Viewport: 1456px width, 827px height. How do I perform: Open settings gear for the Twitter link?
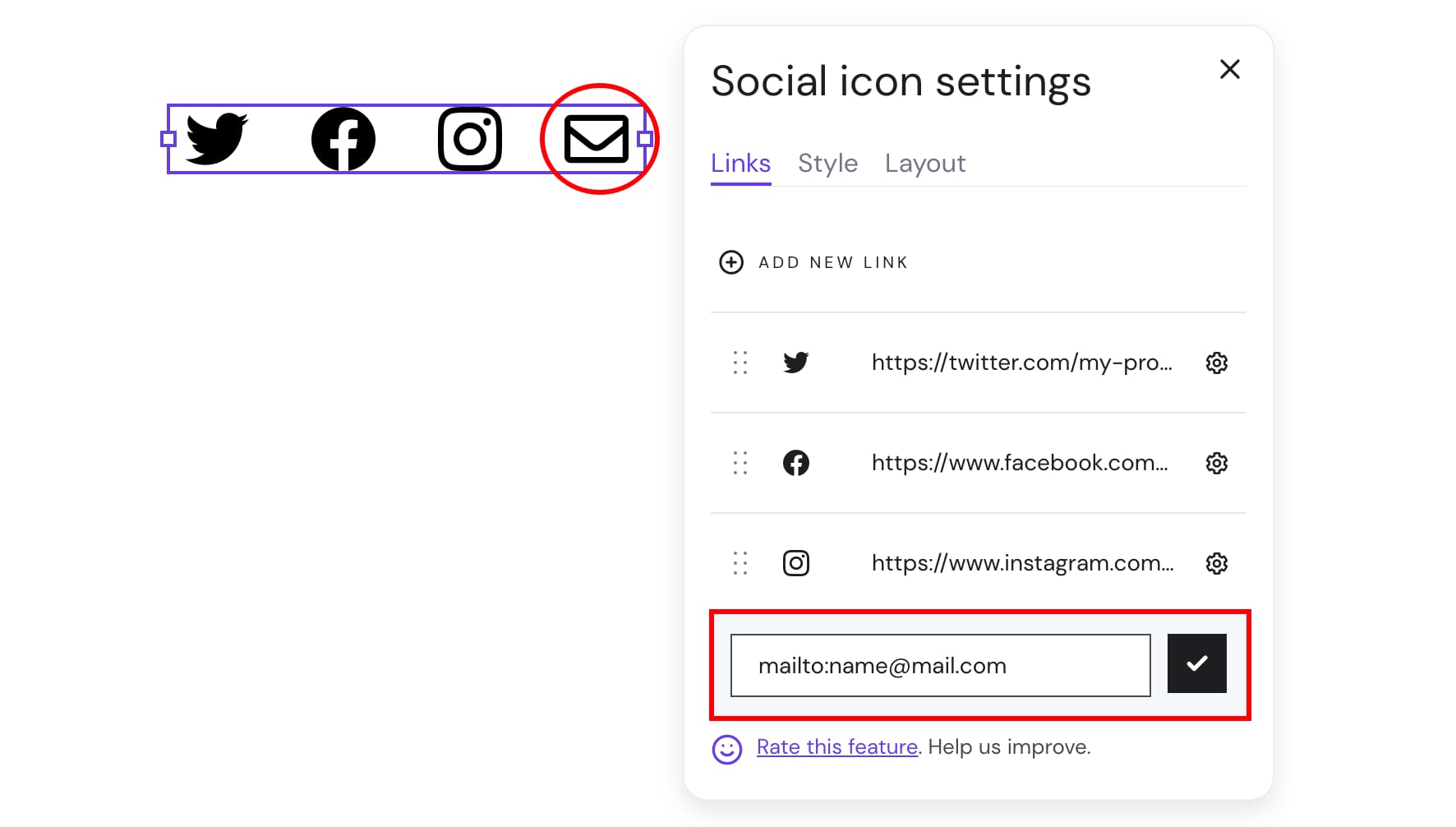(1217, 363)
